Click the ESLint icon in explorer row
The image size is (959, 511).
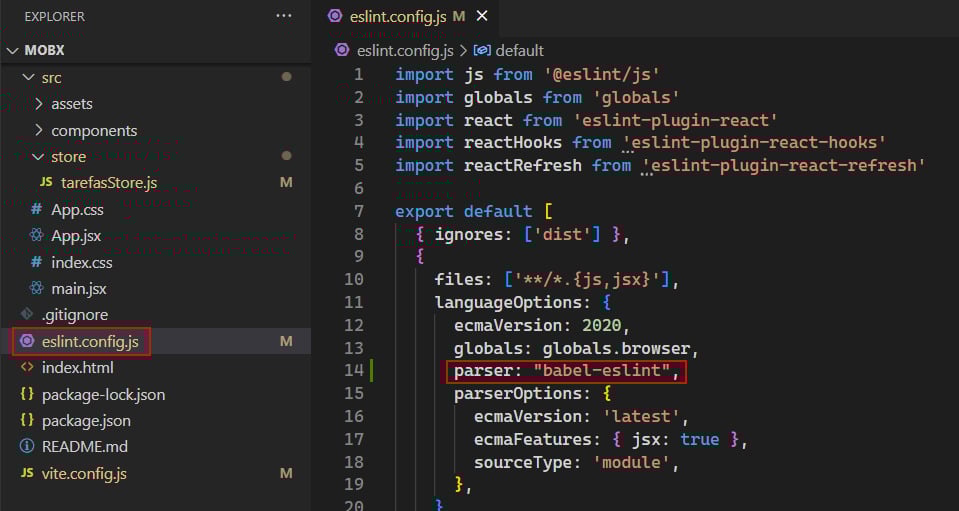pos(27,341)
